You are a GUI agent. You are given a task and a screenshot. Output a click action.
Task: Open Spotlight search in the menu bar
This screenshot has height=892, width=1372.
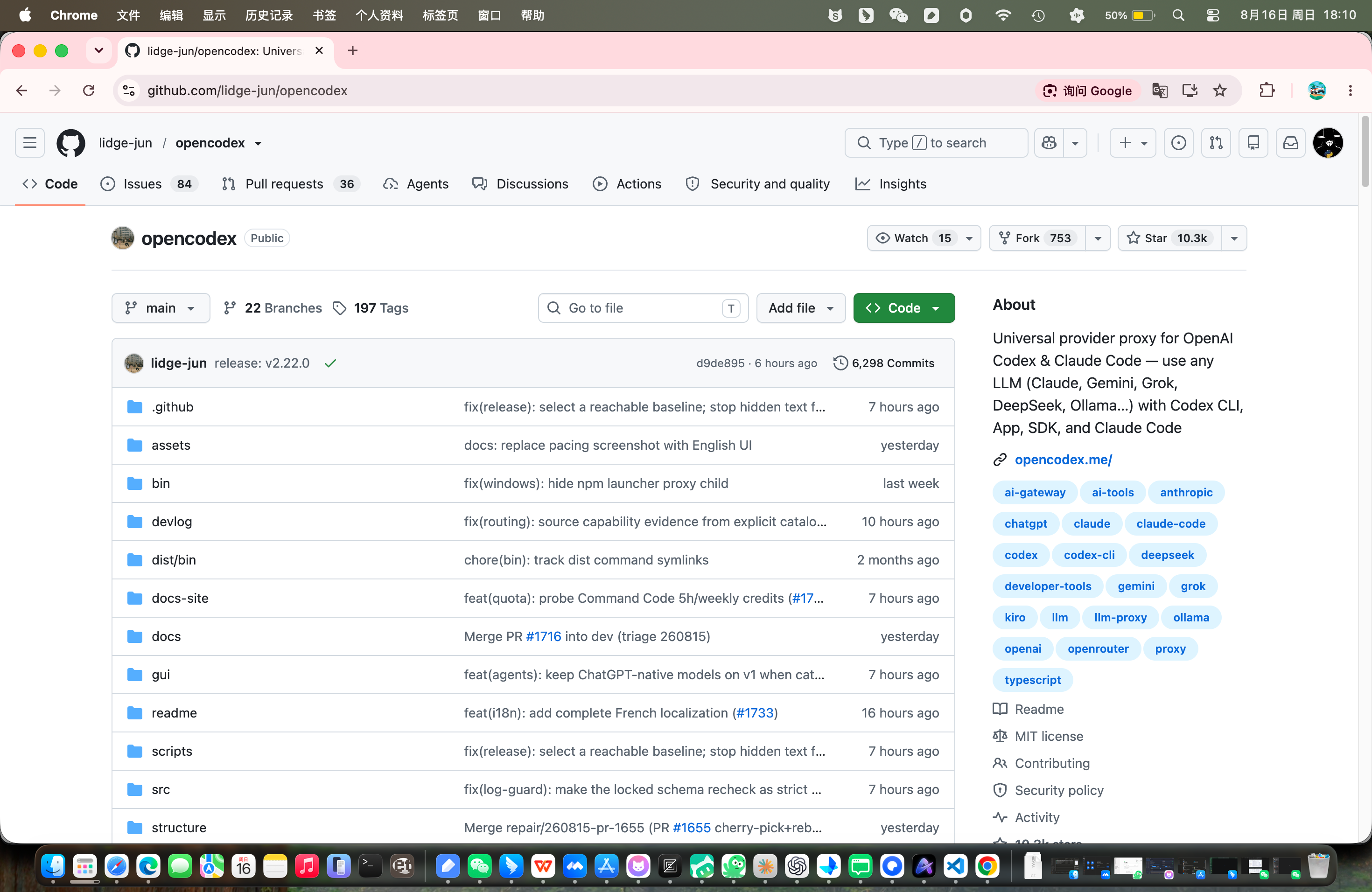click(1178, 15)
